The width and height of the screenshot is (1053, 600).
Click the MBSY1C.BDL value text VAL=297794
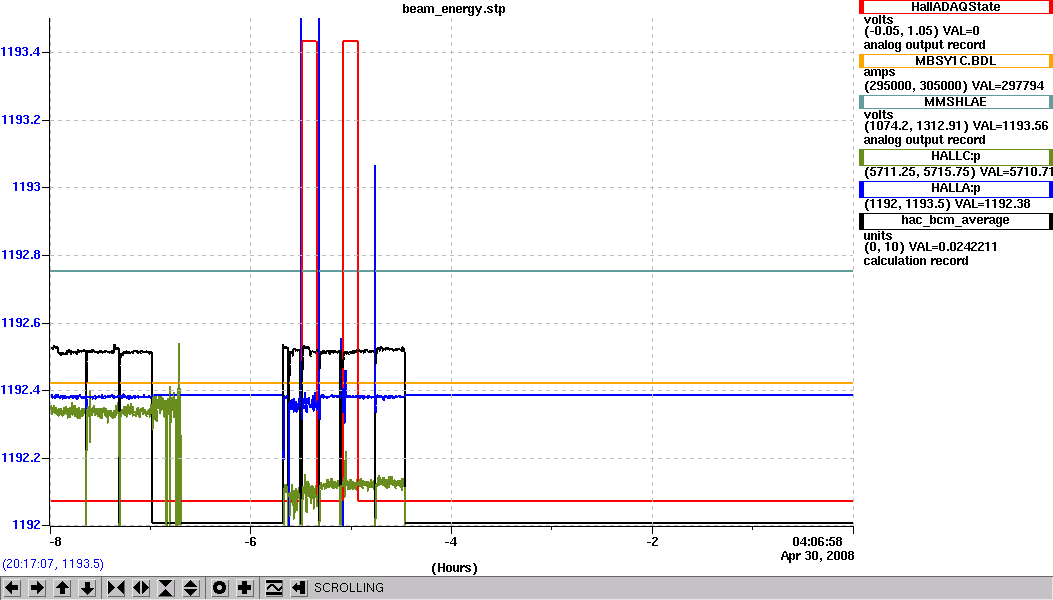point(1009,86)
